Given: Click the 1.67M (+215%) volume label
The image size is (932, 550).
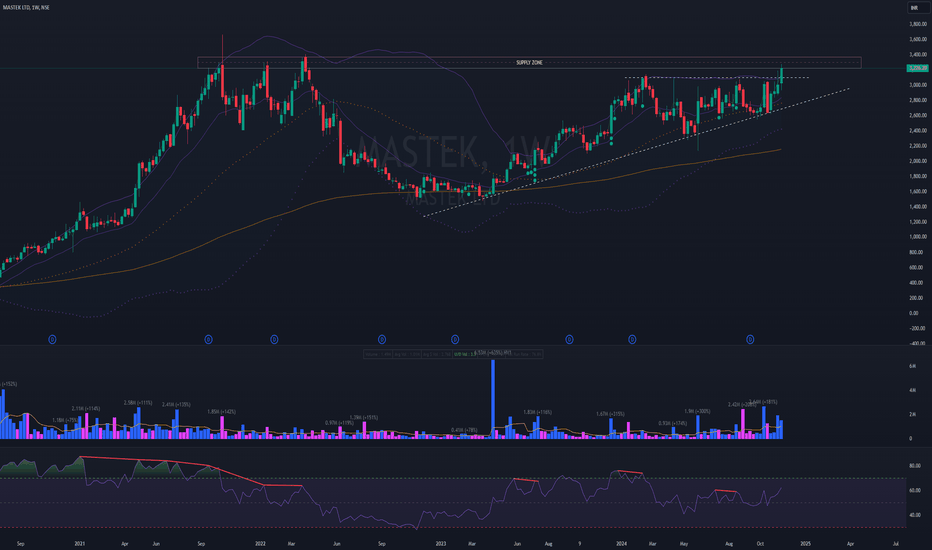Looking at the screenshot, I should (610, 414).
